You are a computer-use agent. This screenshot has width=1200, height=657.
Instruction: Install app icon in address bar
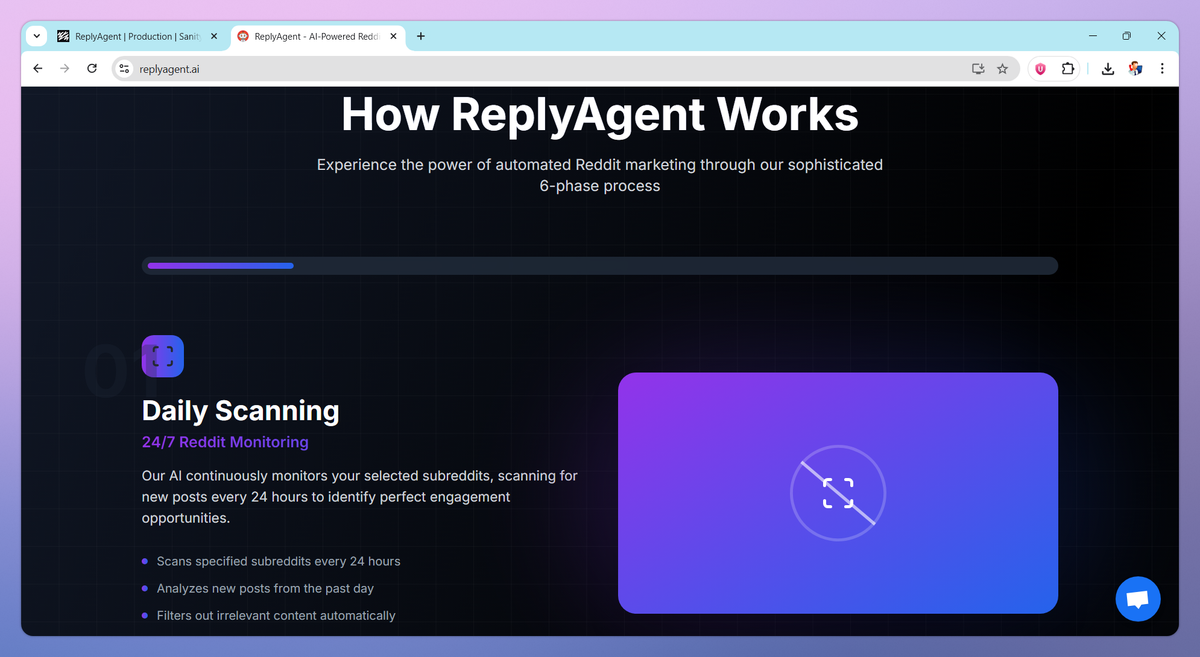click(x=978, y=69)
